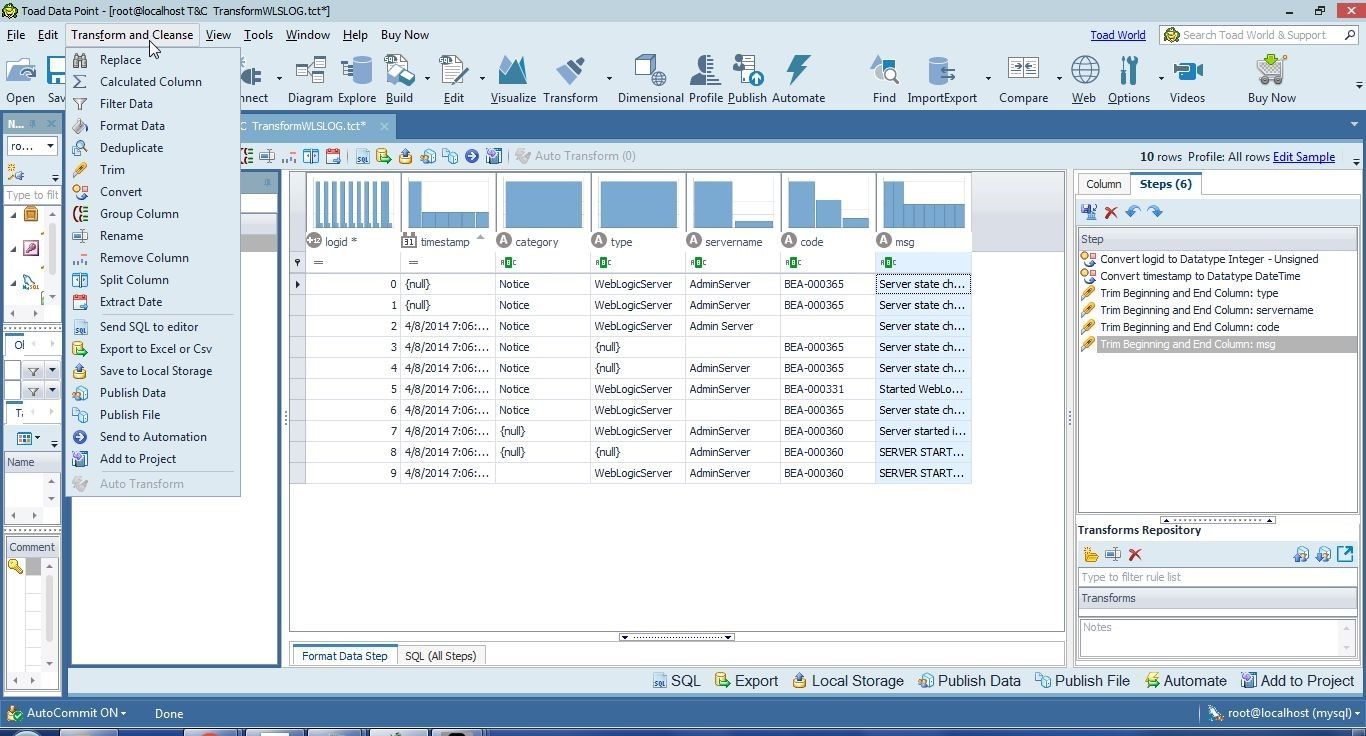Click the upload transform icon in Transforms Repository
1366x736 pixels.
1301,554
